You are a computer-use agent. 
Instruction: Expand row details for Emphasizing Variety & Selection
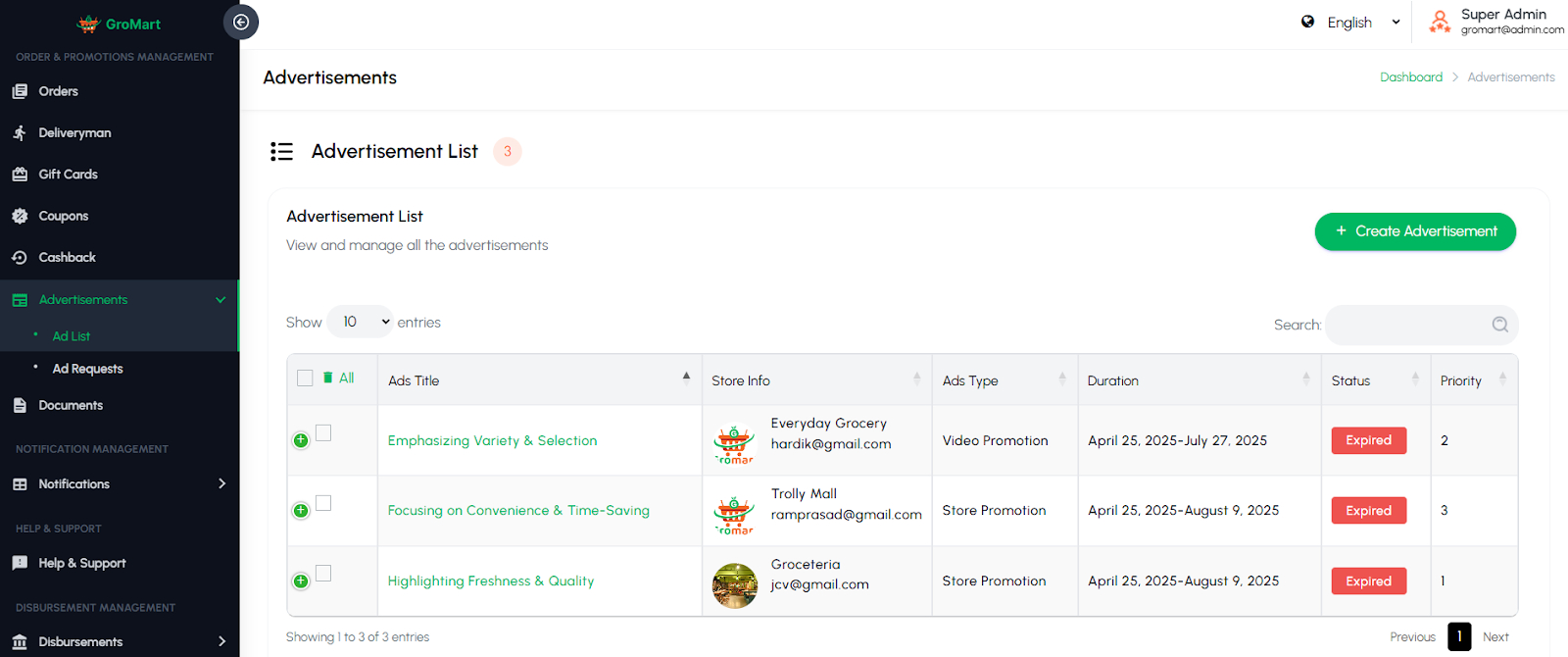click(x=301, y=440)
